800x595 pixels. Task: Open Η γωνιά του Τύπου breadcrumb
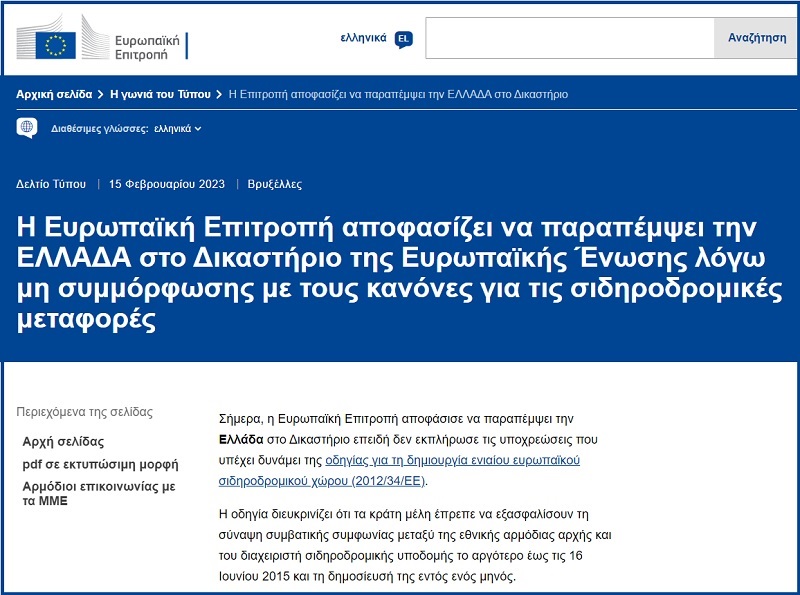click(160, 94)
